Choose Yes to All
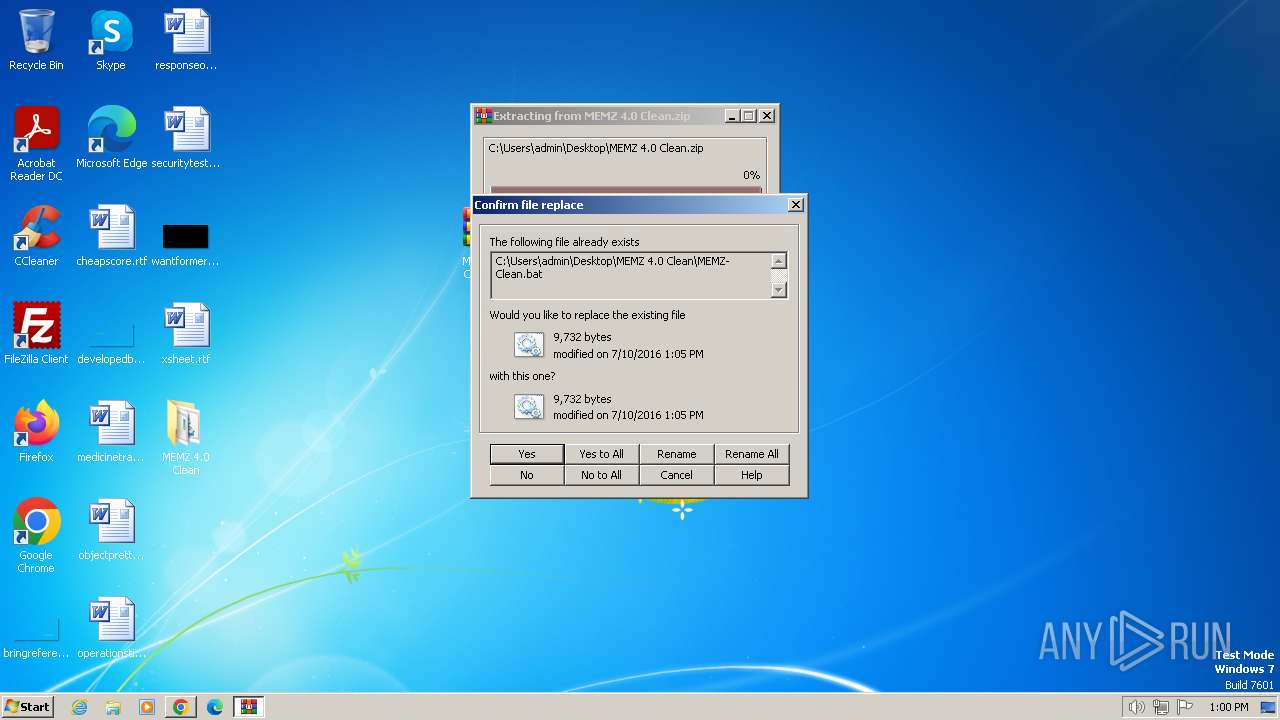This screenshot has height=720, width=1280. (x=601, y=454)
